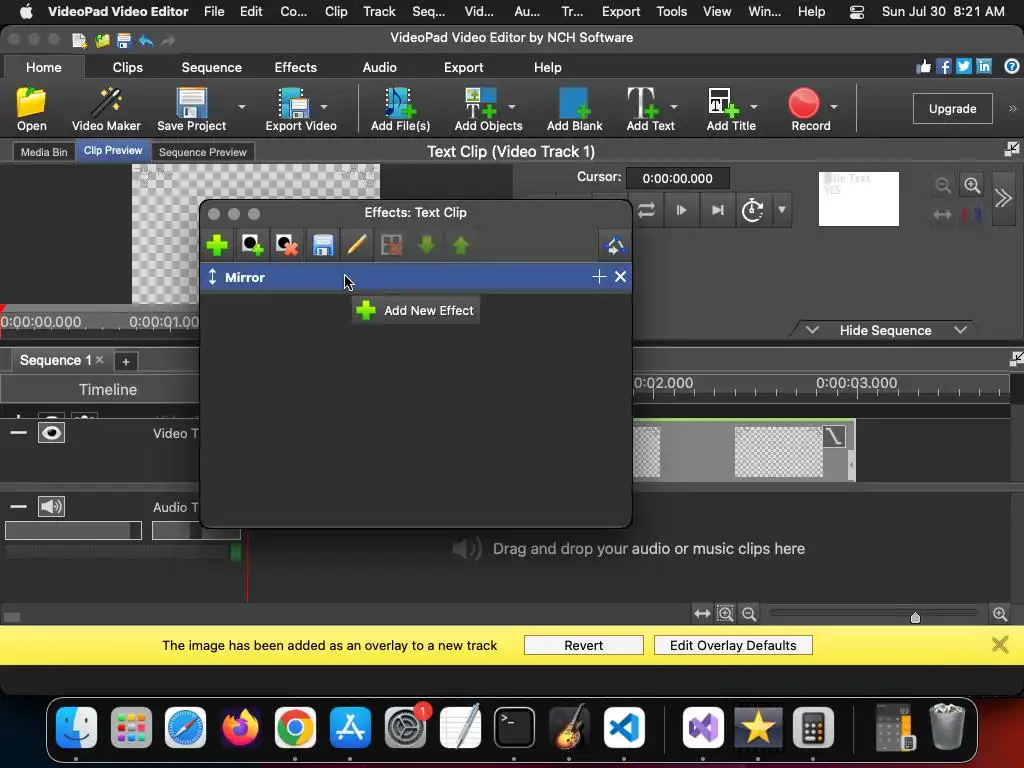Open a project with the Open folder icon
This screenshot has width=1024, height=768.
(x=31, y=103)
